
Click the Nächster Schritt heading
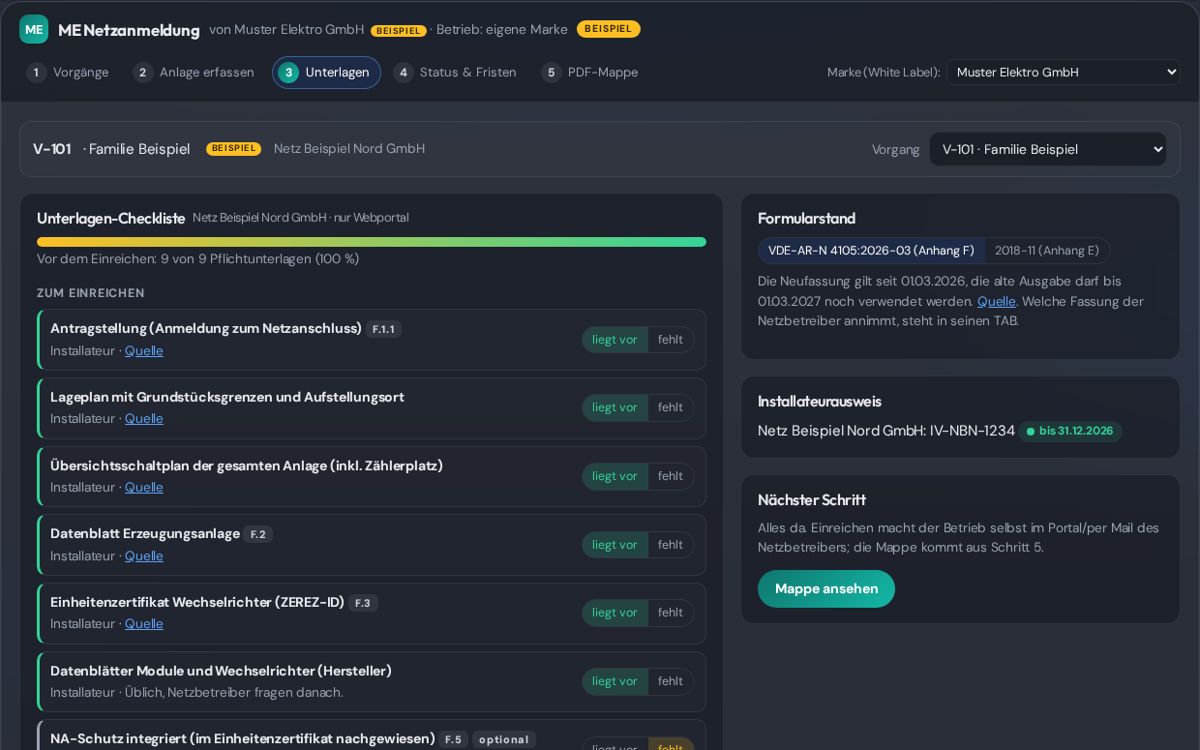pos(812,500)
